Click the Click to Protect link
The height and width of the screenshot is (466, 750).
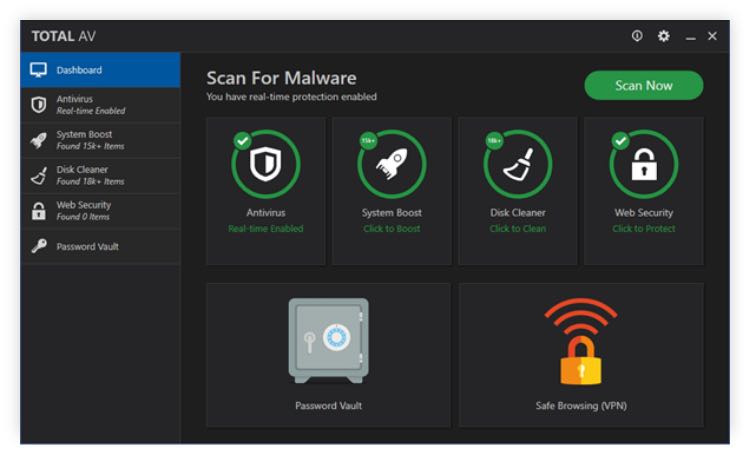click(644, 229)
